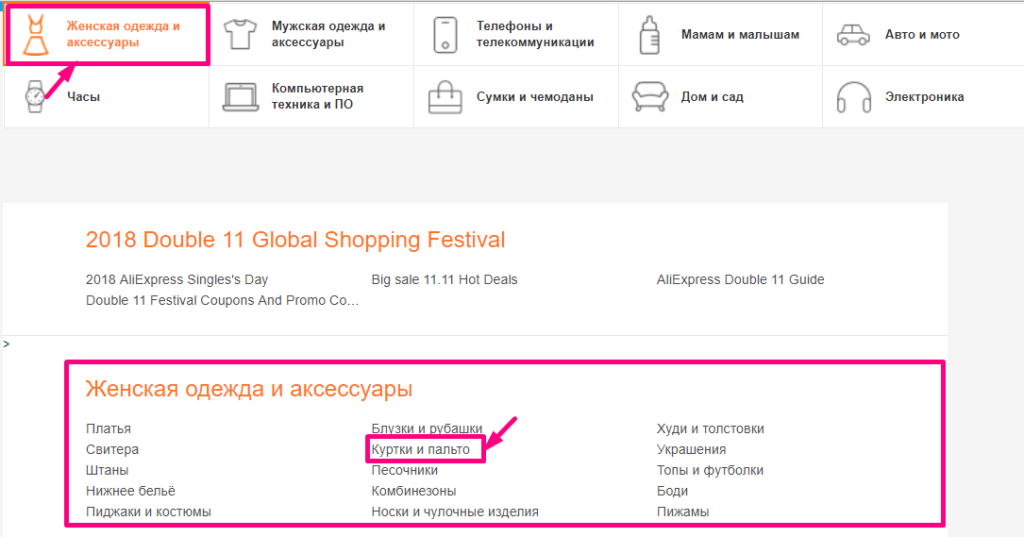Open the AliExpress Double 11 Guide link
Viewport: 1024px width, 537px height.
740,280
